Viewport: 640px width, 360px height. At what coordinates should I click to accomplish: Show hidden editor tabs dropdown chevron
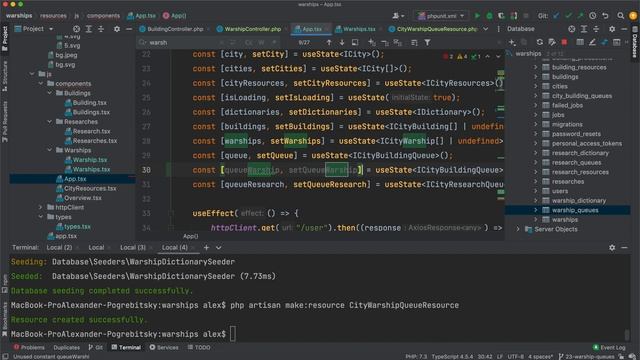click(485, 29)
